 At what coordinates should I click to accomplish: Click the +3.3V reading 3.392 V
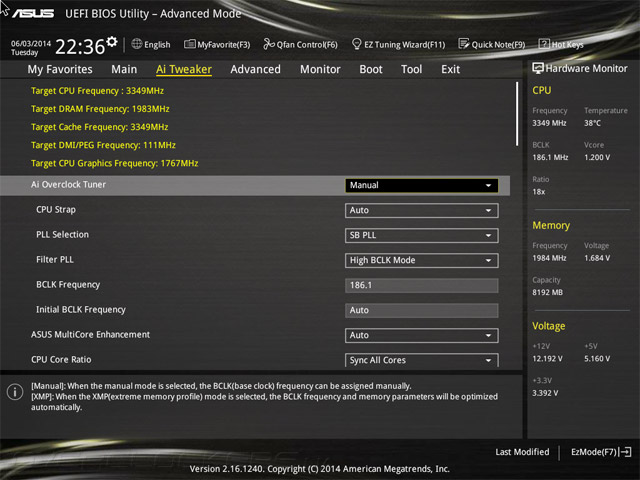click(x=545, y=393)
